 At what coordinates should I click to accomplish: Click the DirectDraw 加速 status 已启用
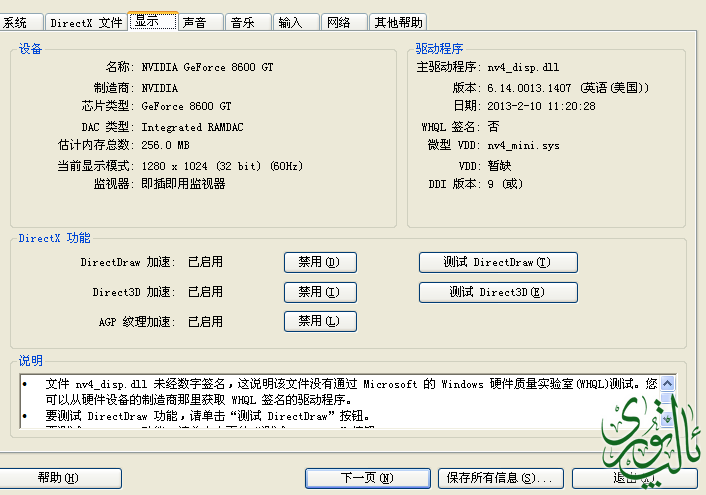coord(205,262)
